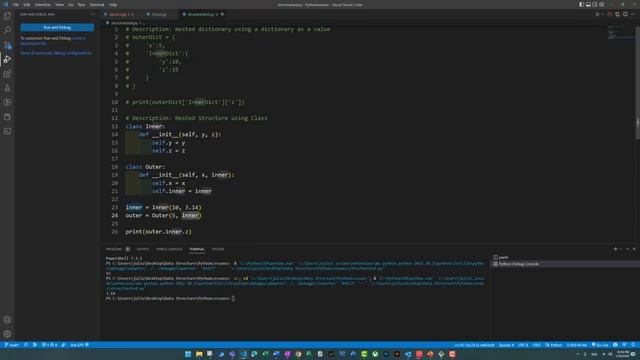Click Go Live in status bar

600,345
